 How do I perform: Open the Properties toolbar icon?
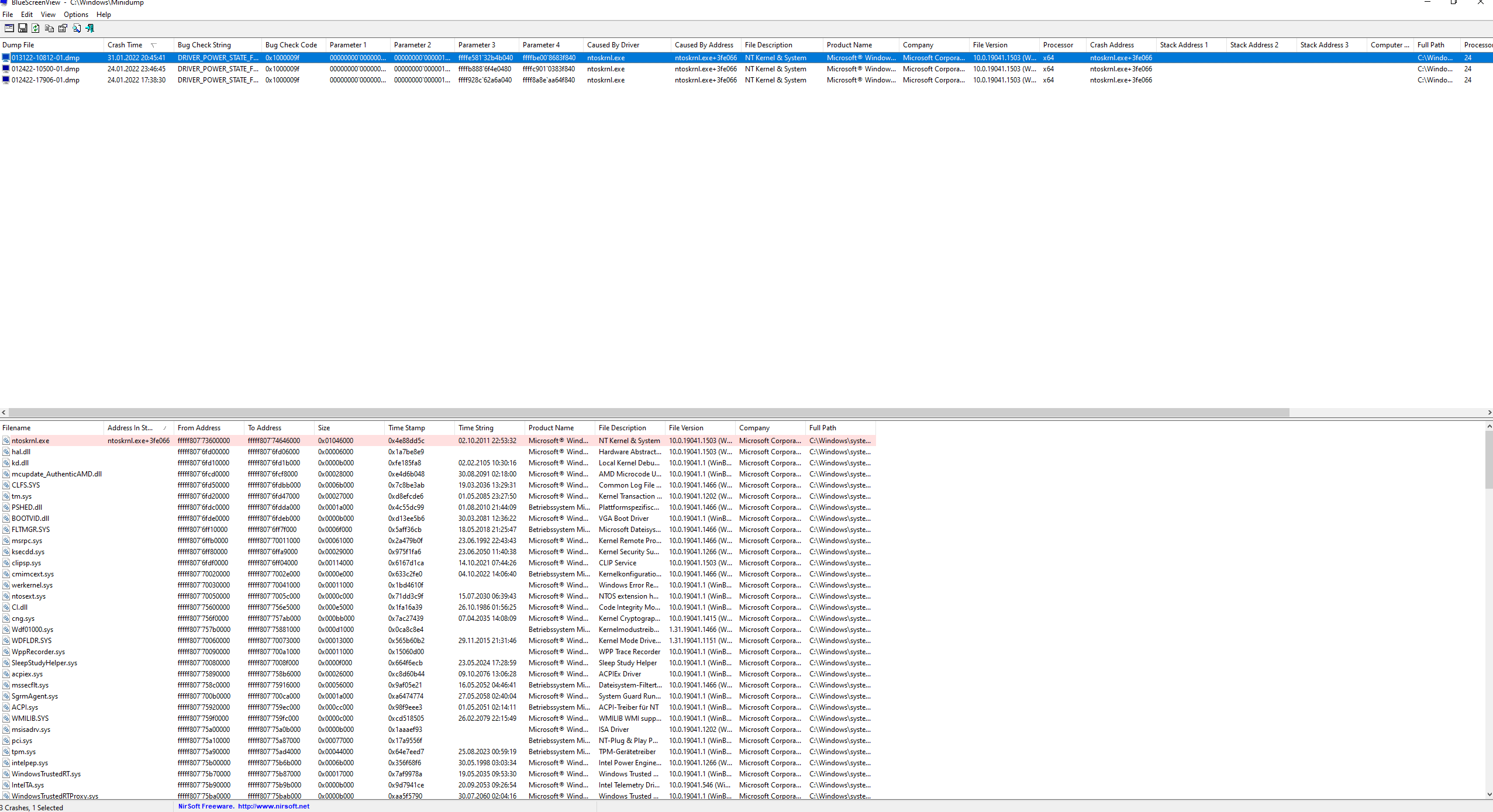pyautogui.click(x=63, y=28)
